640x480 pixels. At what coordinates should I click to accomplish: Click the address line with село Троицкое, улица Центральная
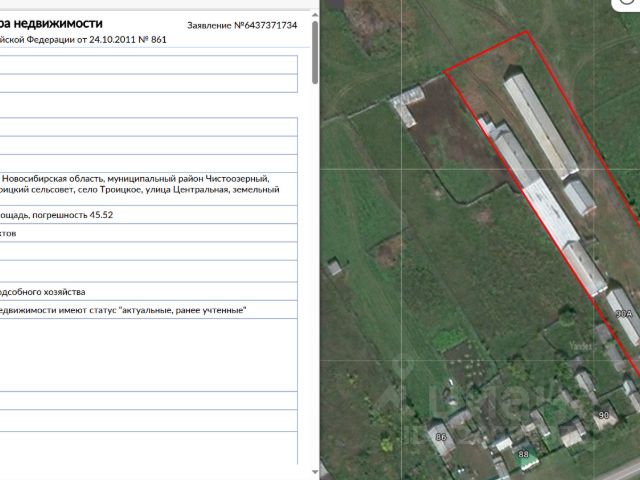tap(140, 189)
